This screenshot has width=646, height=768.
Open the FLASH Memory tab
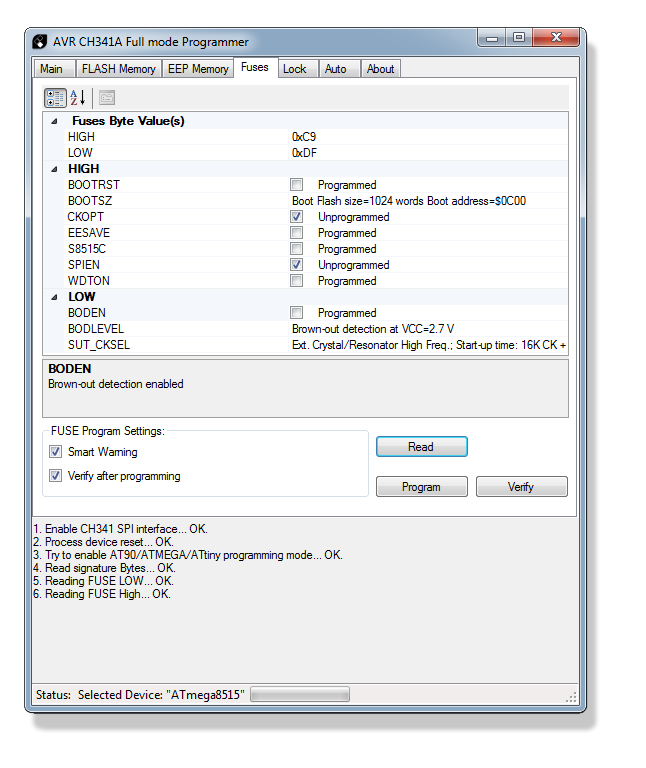(x=119, y=69)
